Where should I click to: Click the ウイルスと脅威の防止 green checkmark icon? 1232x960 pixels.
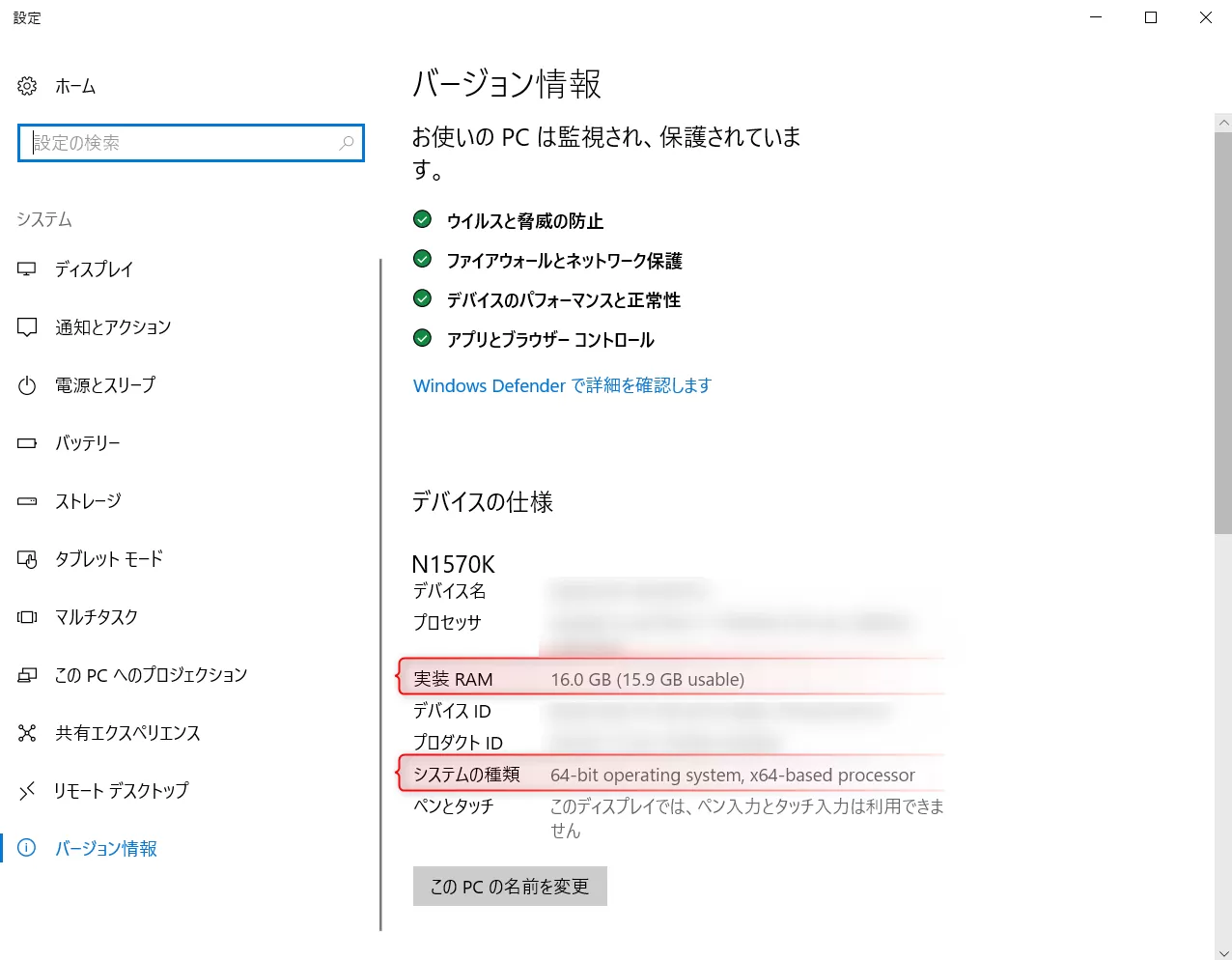click(422, 219)
